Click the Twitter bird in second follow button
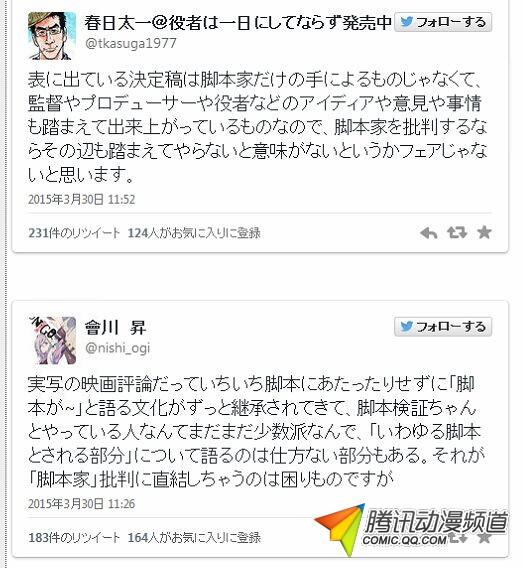523x568 pixels. tap(407, 327)
